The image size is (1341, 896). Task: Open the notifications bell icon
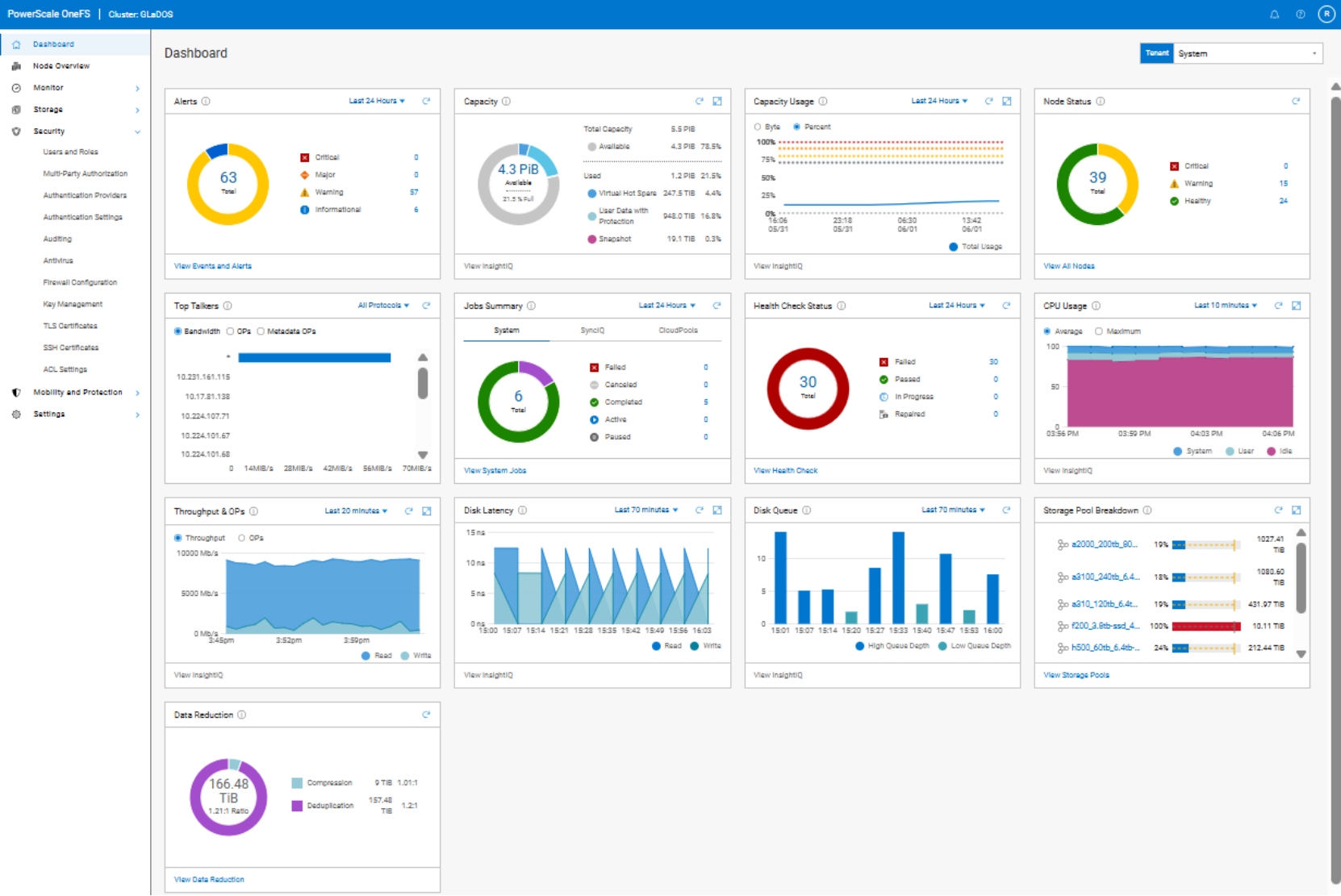point(1275,15)
